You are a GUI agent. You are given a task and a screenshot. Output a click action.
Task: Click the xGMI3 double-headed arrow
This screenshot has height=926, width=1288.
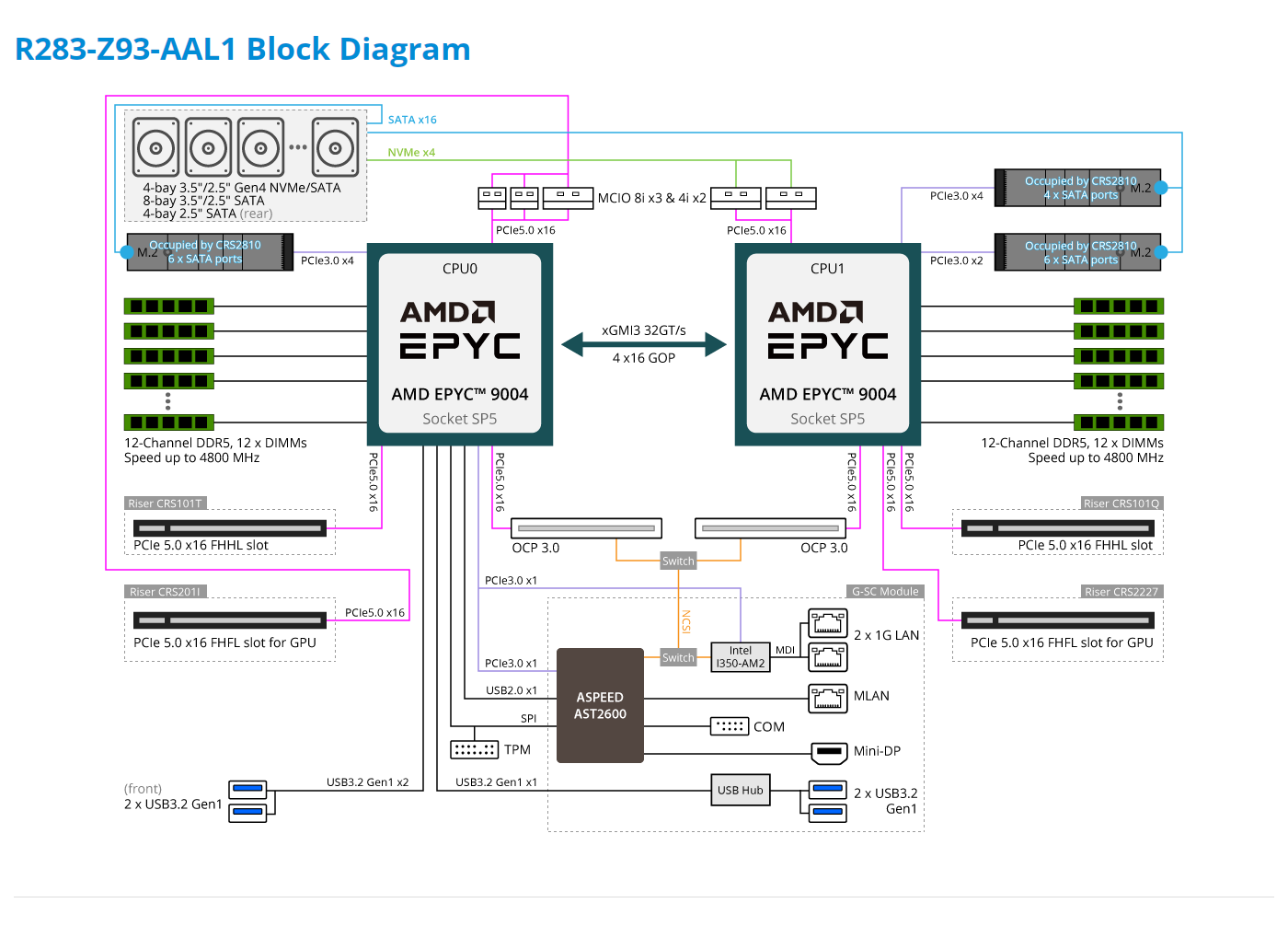tap(644, 345)
